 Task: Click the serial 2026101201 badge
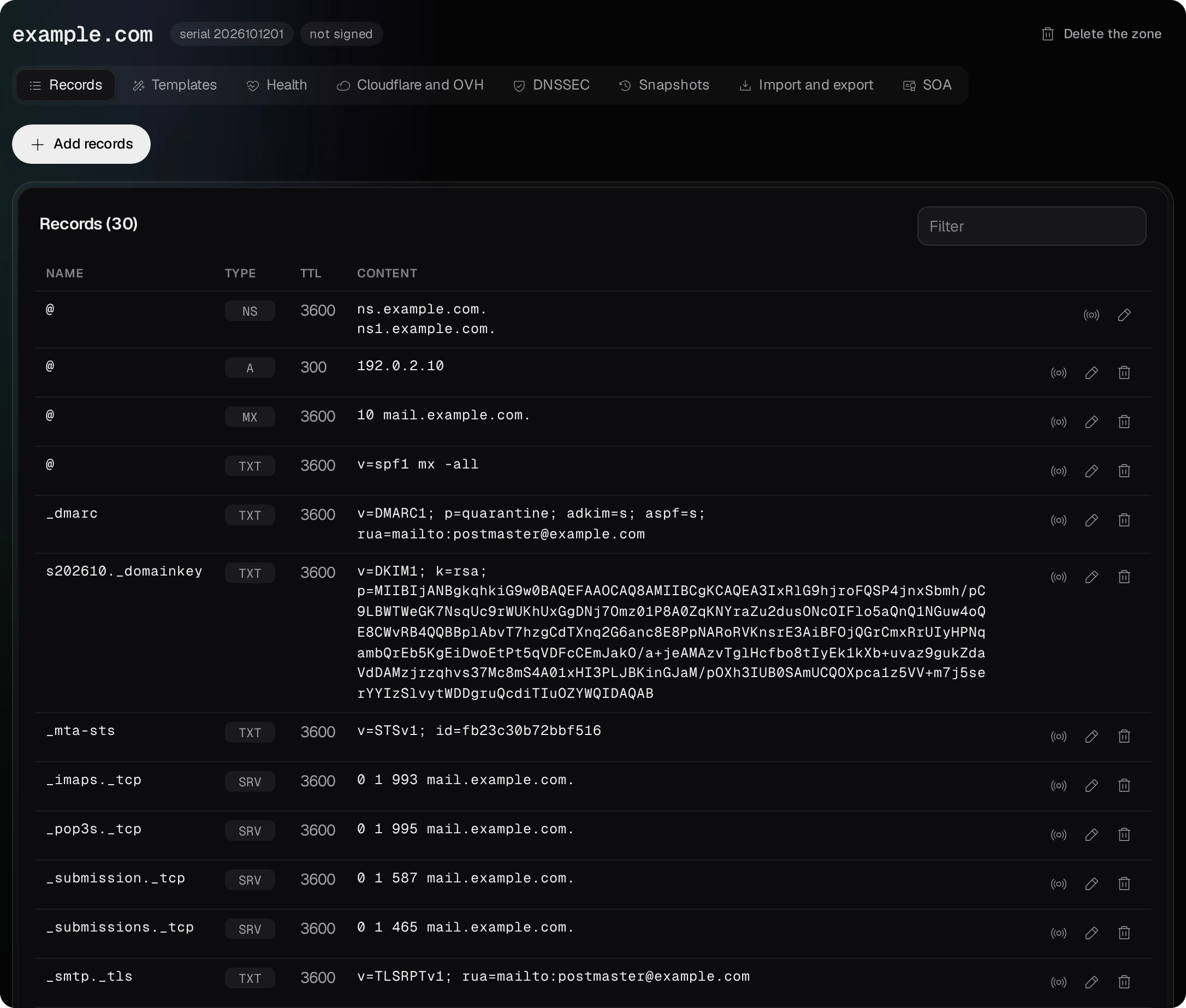click(232, 34)
